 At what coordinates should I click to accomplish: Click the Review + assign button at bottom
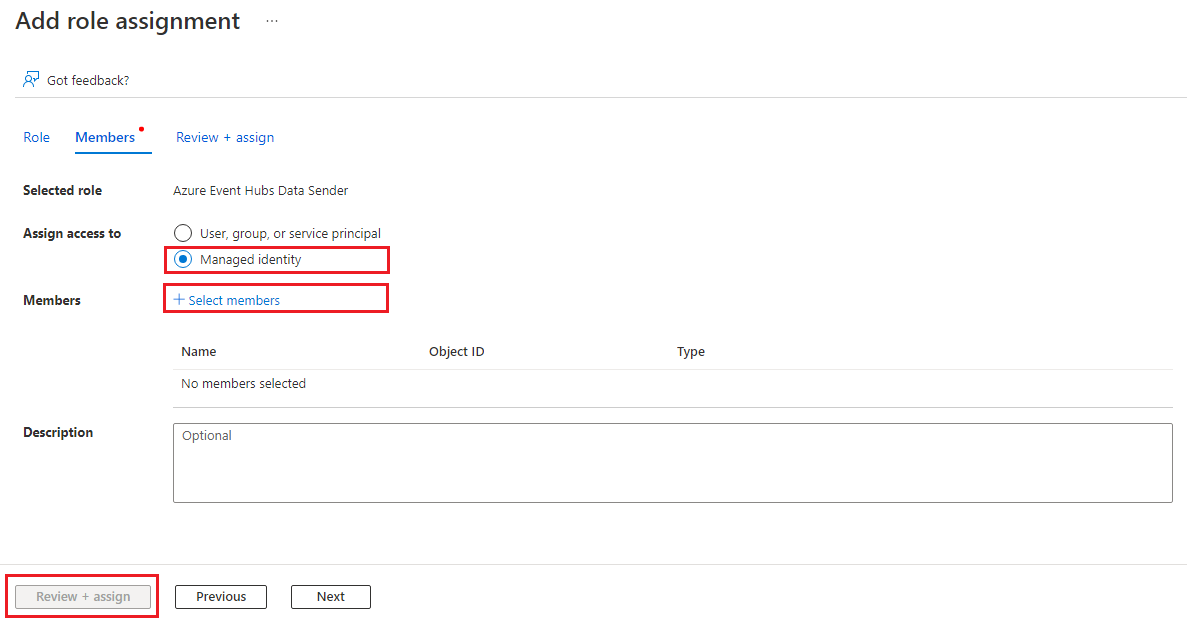pos(81,596)
